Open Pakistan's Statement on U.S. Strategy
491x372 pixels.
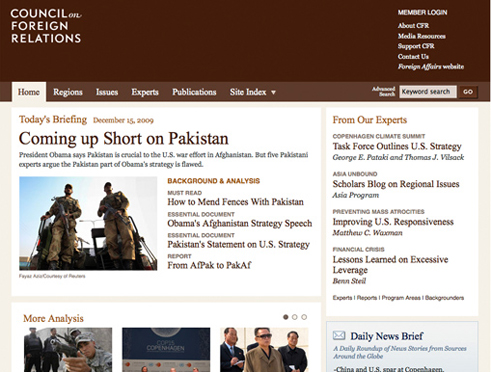tap(238, 244)
